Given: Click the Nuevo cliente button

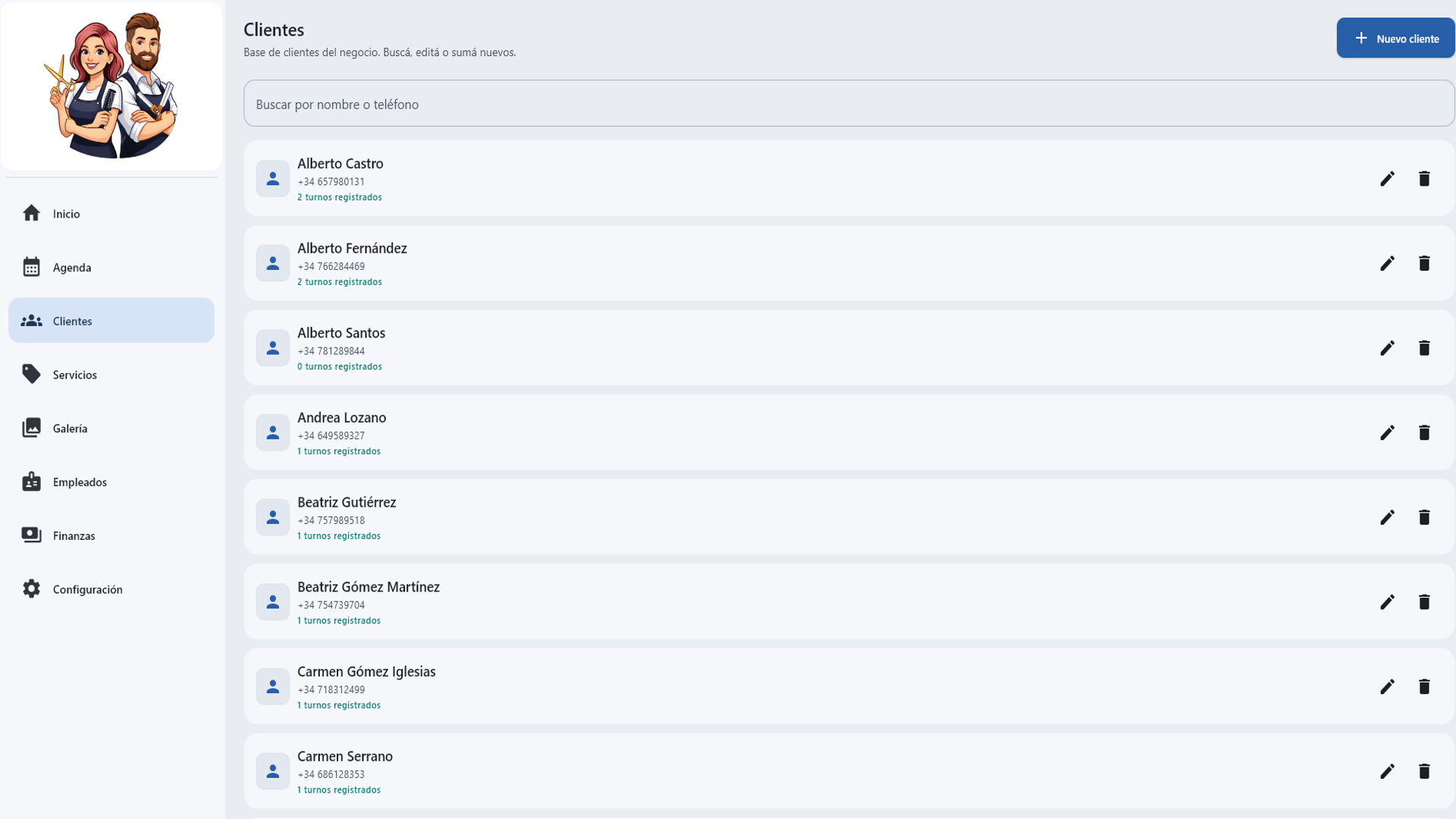Looking at the screenshot, I should [1395, 38].
